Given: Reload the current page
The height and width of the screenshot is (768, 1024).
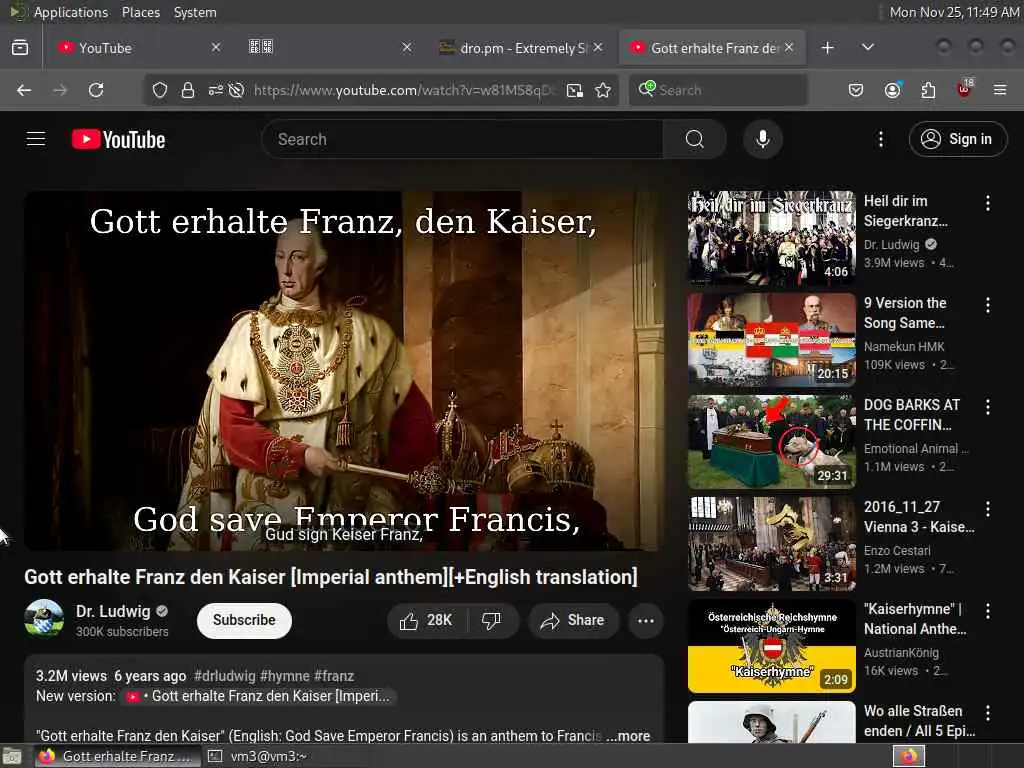Looking at the screenshot, I should pyautogui.click(x=96, y=90).
